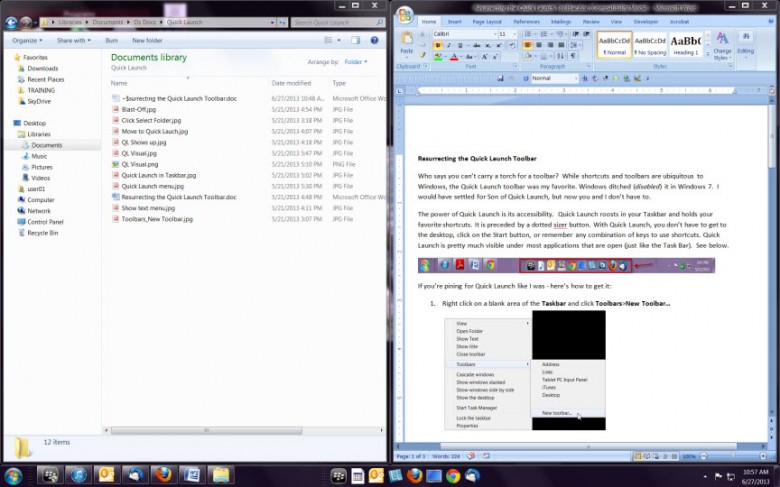Click the Explorer help question mark icon
The image size is (780, 487).
[374, 40]
